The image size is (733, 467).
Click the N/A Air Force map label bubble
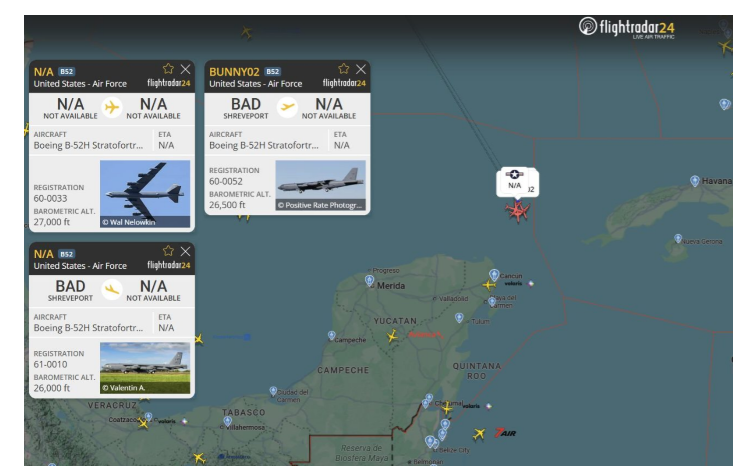514,180
